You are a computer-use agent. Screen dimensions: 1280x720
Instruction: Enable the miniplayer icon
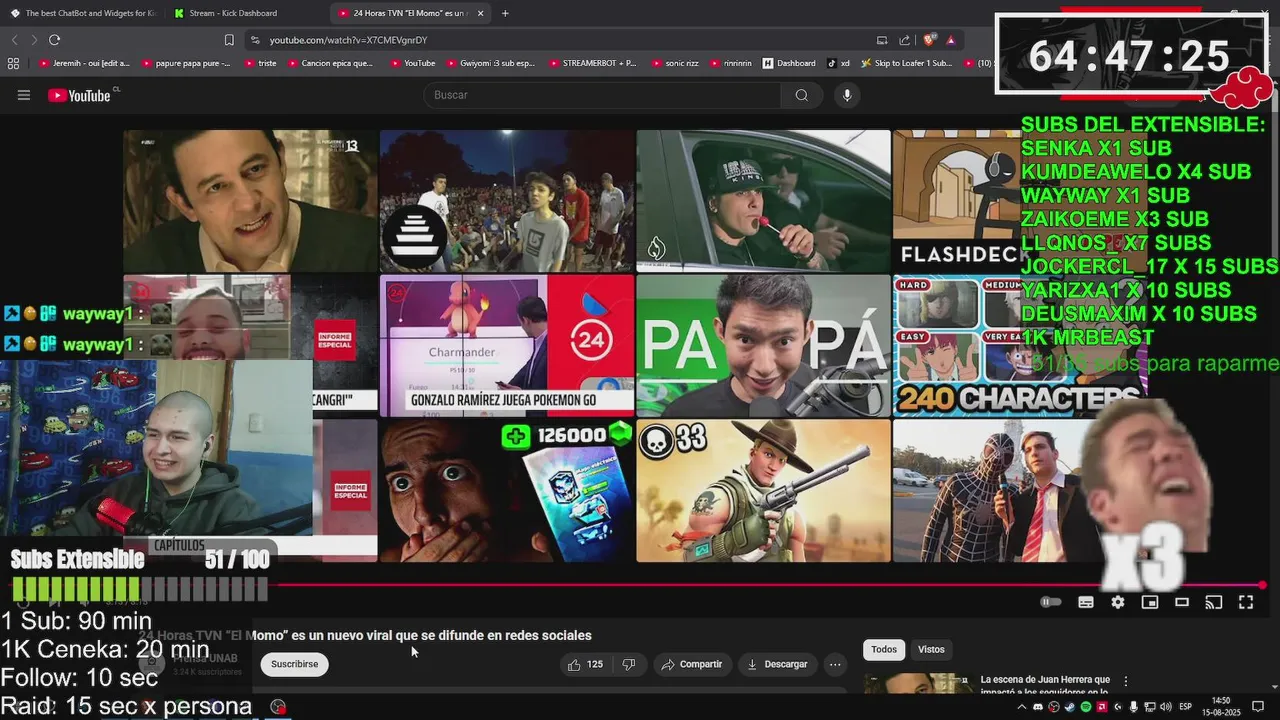pyautogui.click(x=1150, y=602)
